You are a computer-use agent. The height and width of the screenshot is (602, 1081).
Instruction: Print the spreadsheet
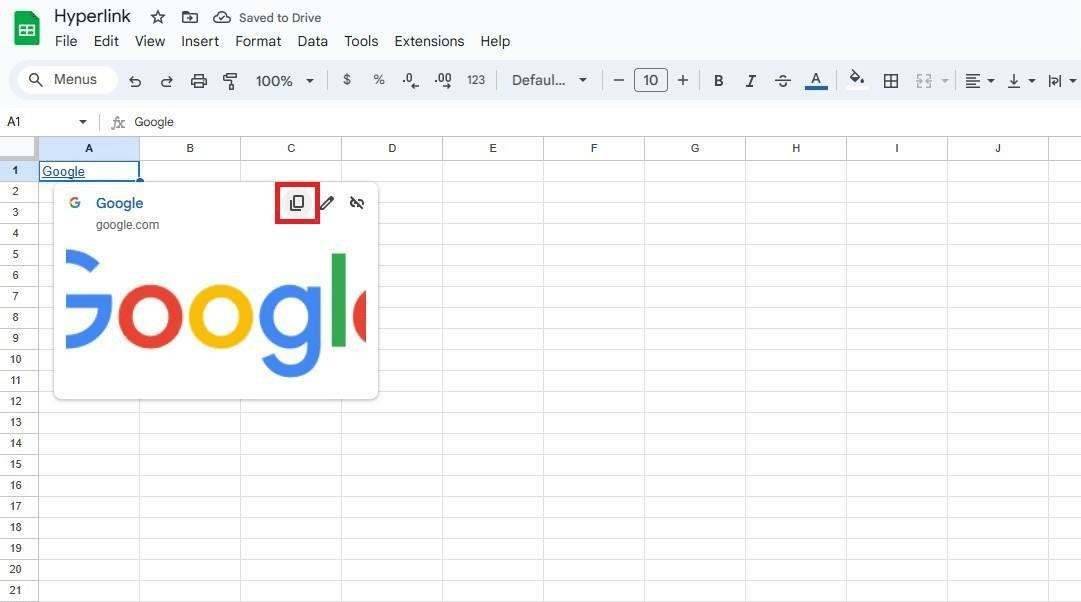pyautogui.click(x=199, y=81)
